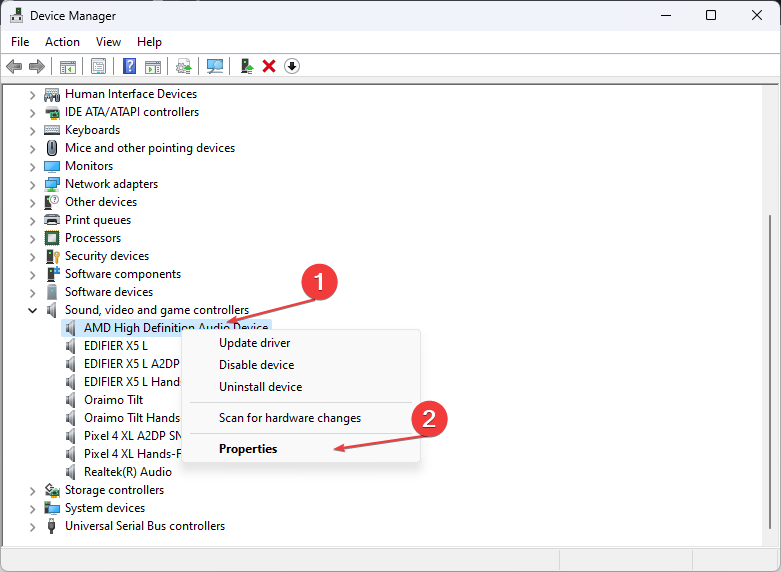Open the File menu

coord(20,42)
